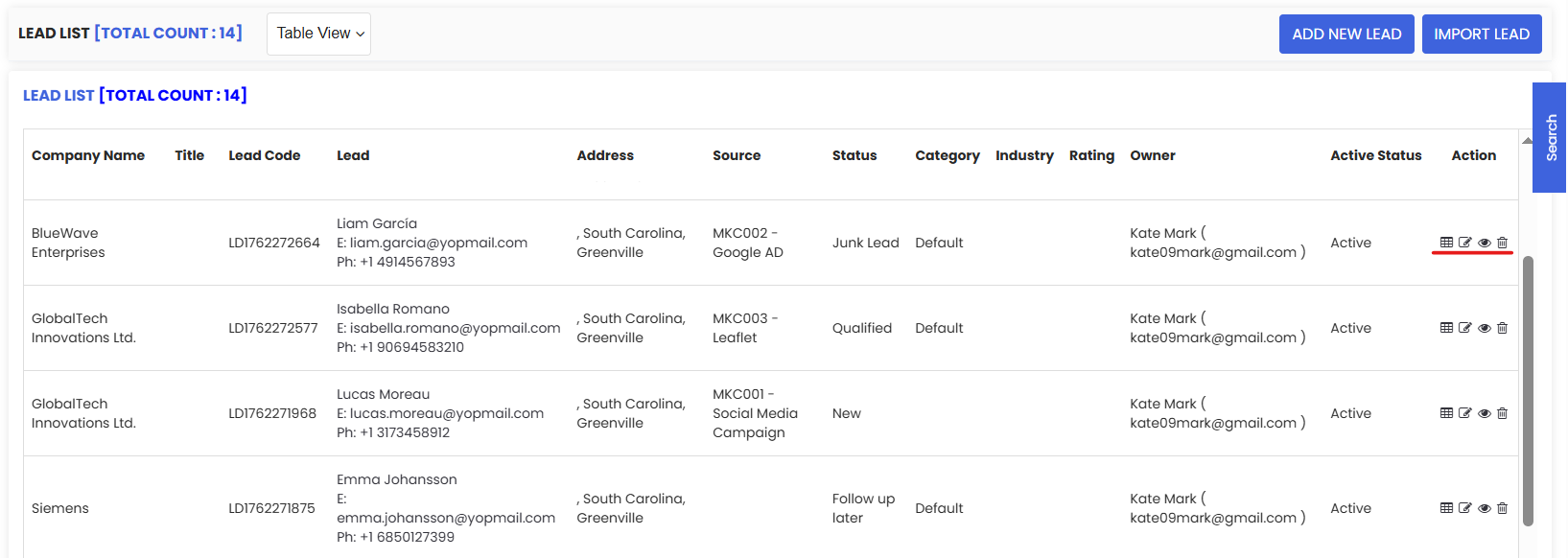
Task: View Liam Garcia lead via eye icon
Action: pyautogui.click(x=1485, y=243)
